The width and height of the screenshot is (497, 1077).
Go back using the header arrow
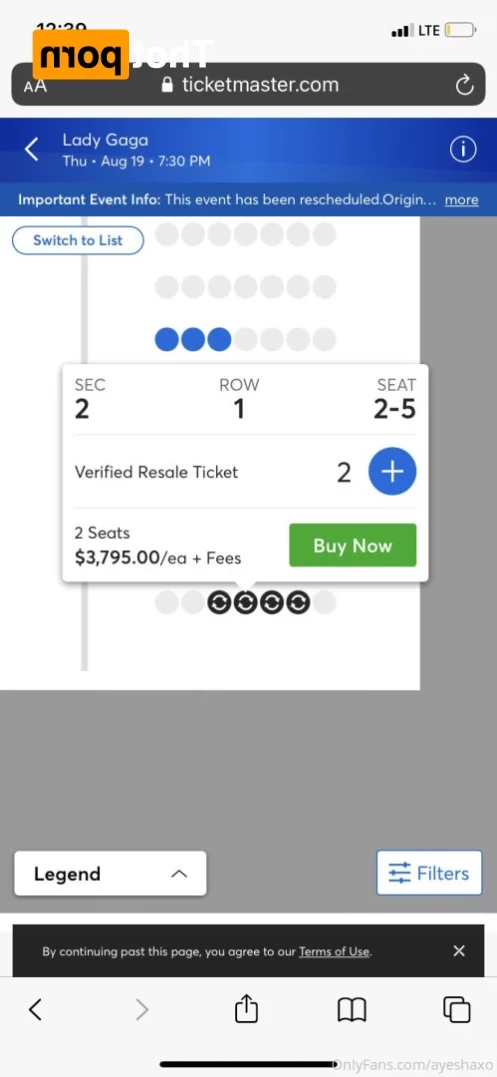click(31, 149)
